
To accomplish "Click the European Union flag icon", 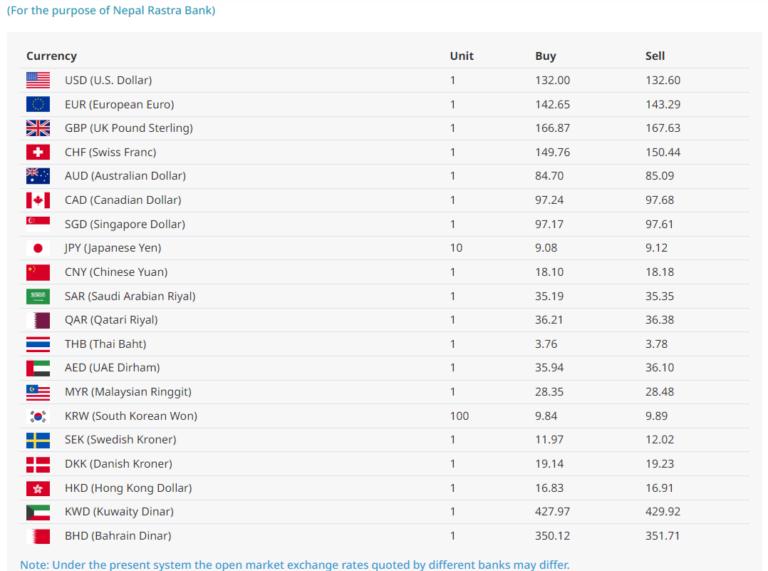I will coord(38,104).
